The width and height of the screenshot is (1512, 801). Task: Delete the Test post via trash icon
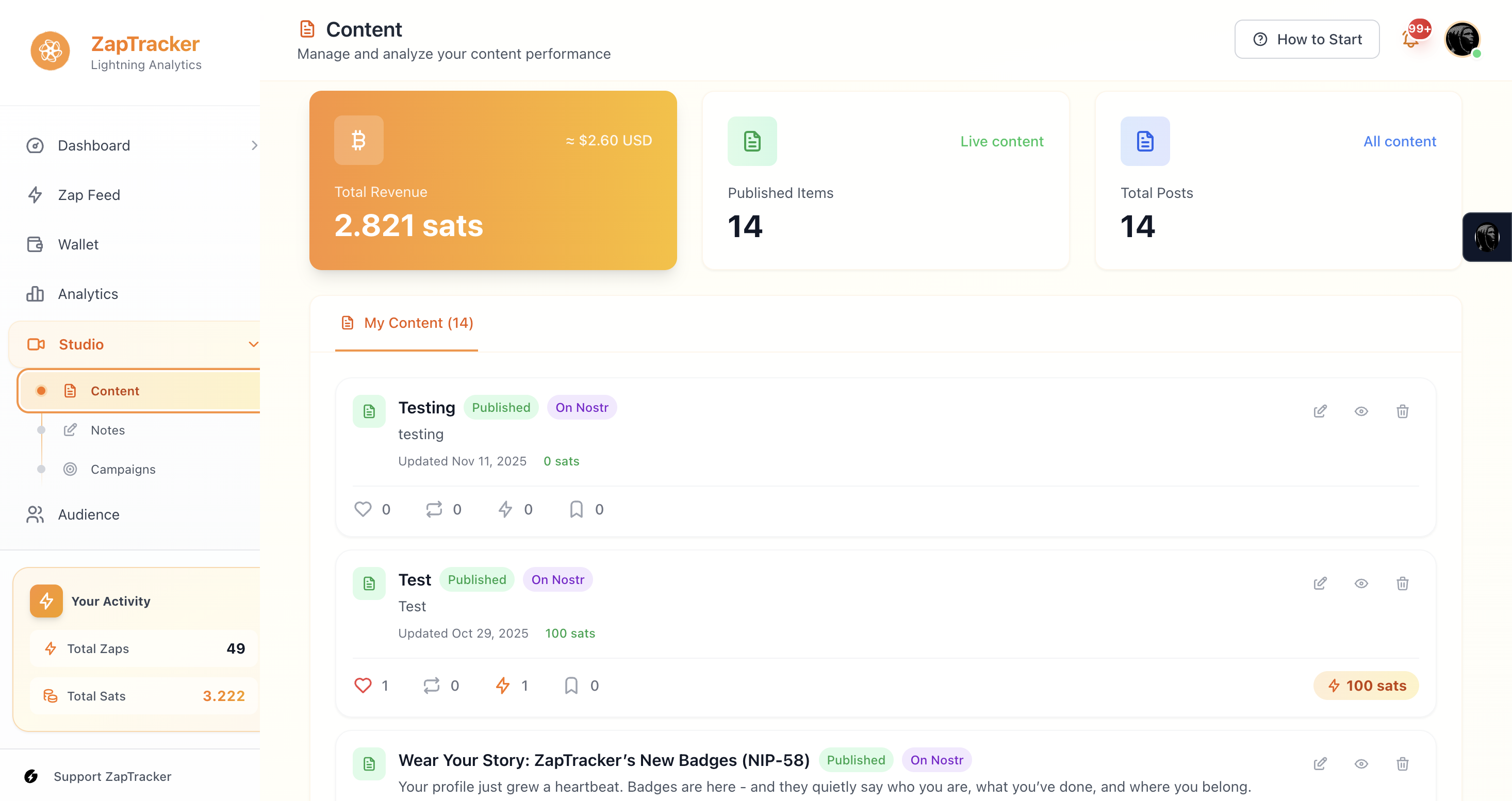point(1403,583)
